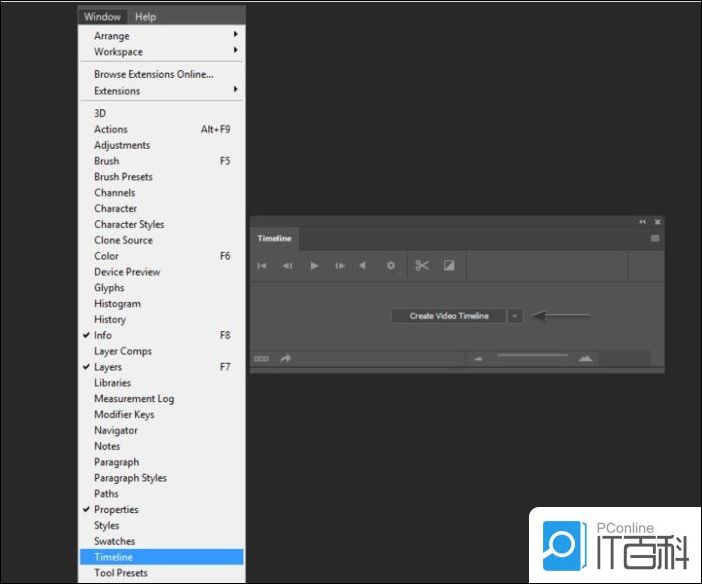Step back to the previous frame
Screen dimensions: 702x584
287,266
